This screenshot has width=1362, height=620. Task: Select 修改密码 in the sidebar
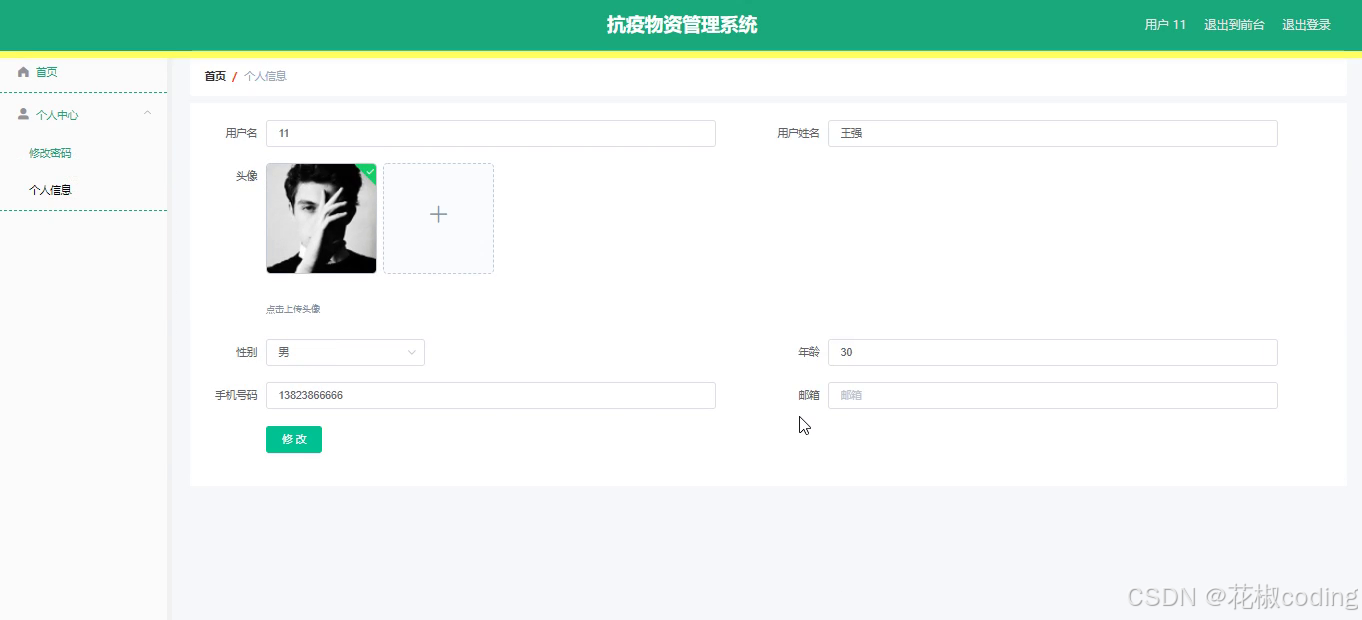[50, 152]
